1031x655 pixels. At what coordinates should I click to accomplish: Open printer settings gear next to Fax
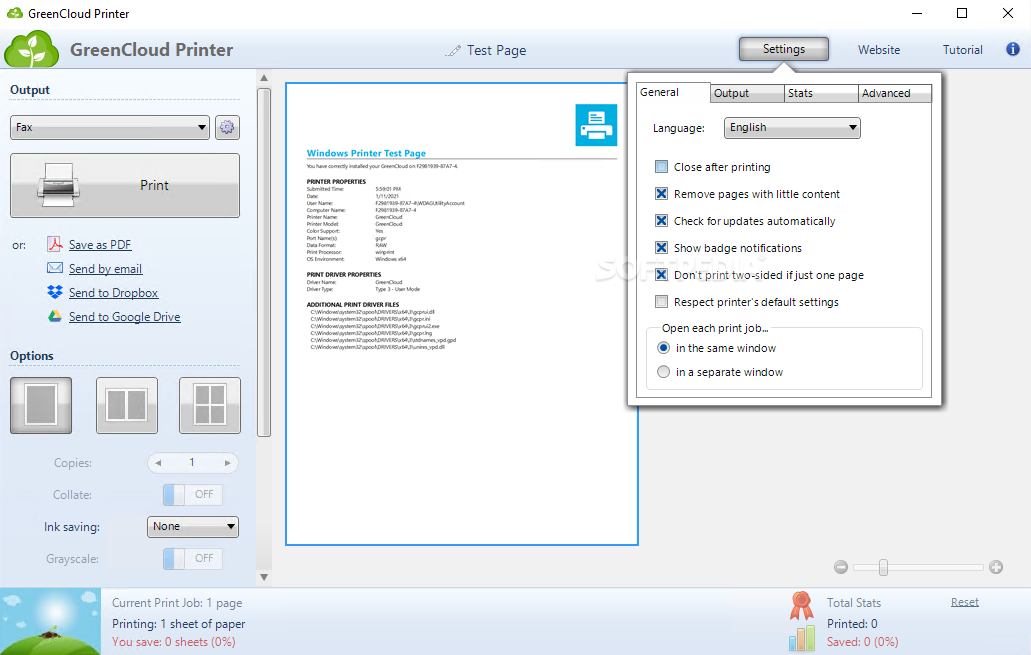click(227, 127)
